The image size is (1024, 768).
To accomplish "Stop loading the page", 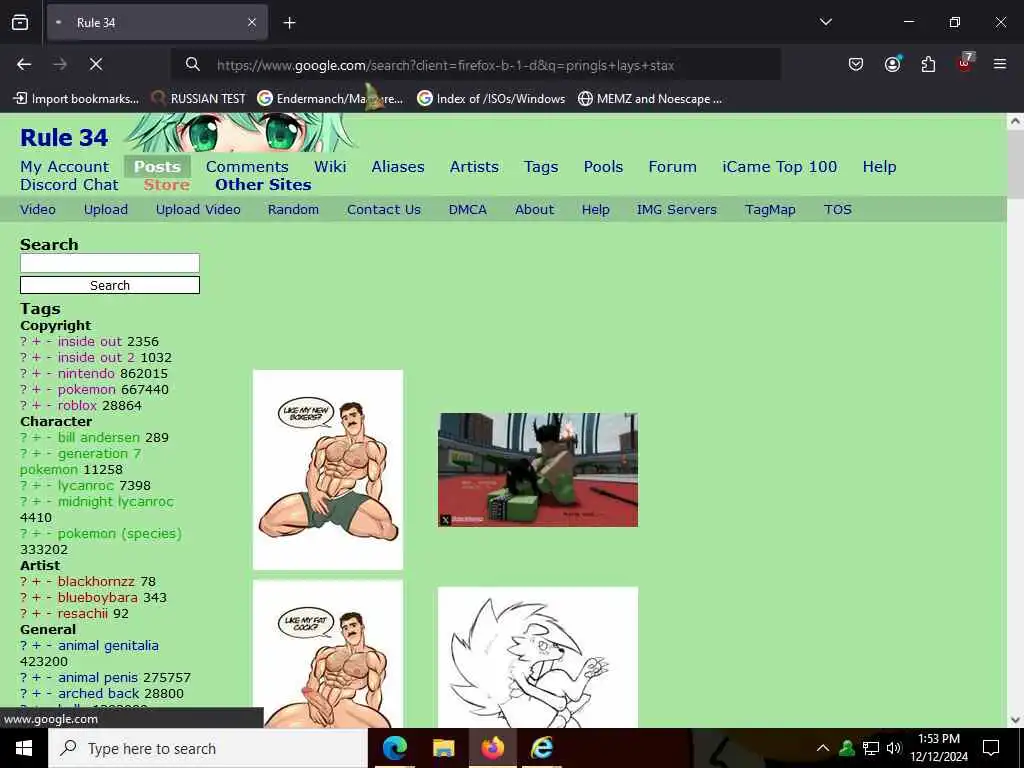I will 95,64.
